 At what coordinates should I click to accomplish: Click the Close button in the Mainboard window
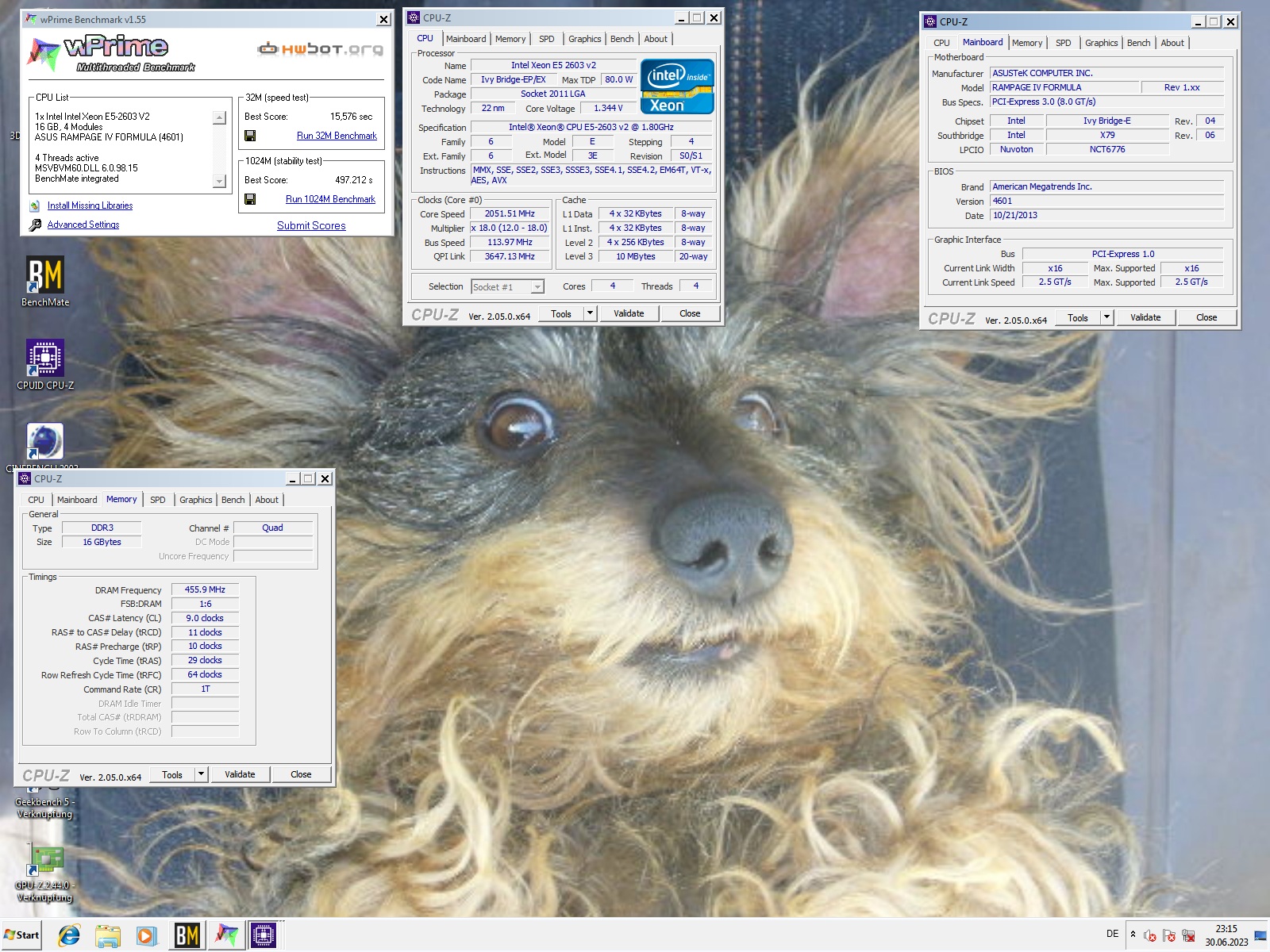coord(1206,317)
